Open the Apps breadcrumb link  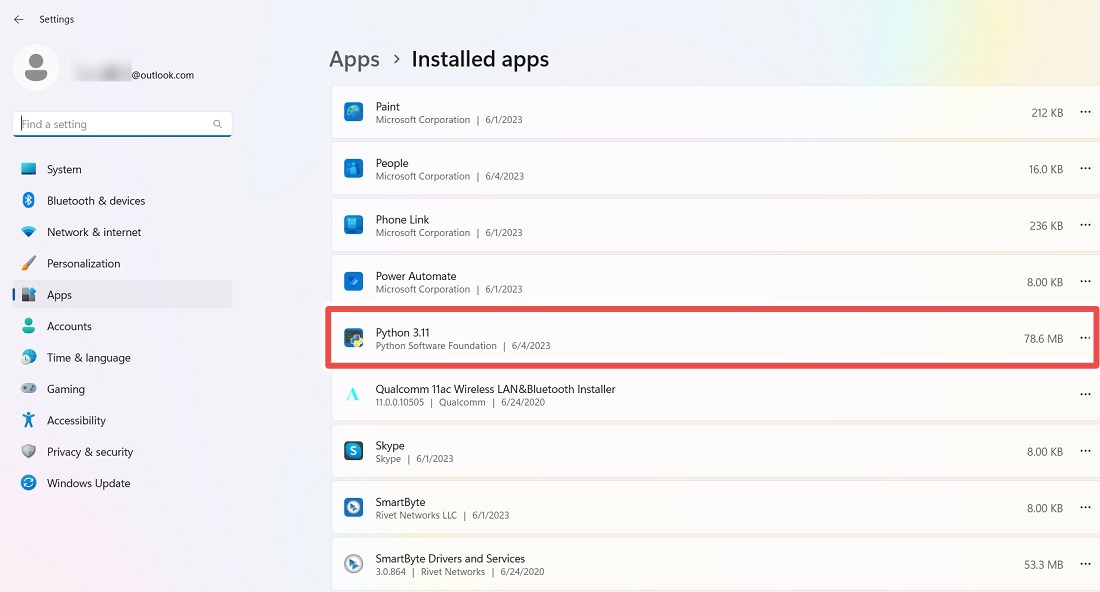pos(354,59)
